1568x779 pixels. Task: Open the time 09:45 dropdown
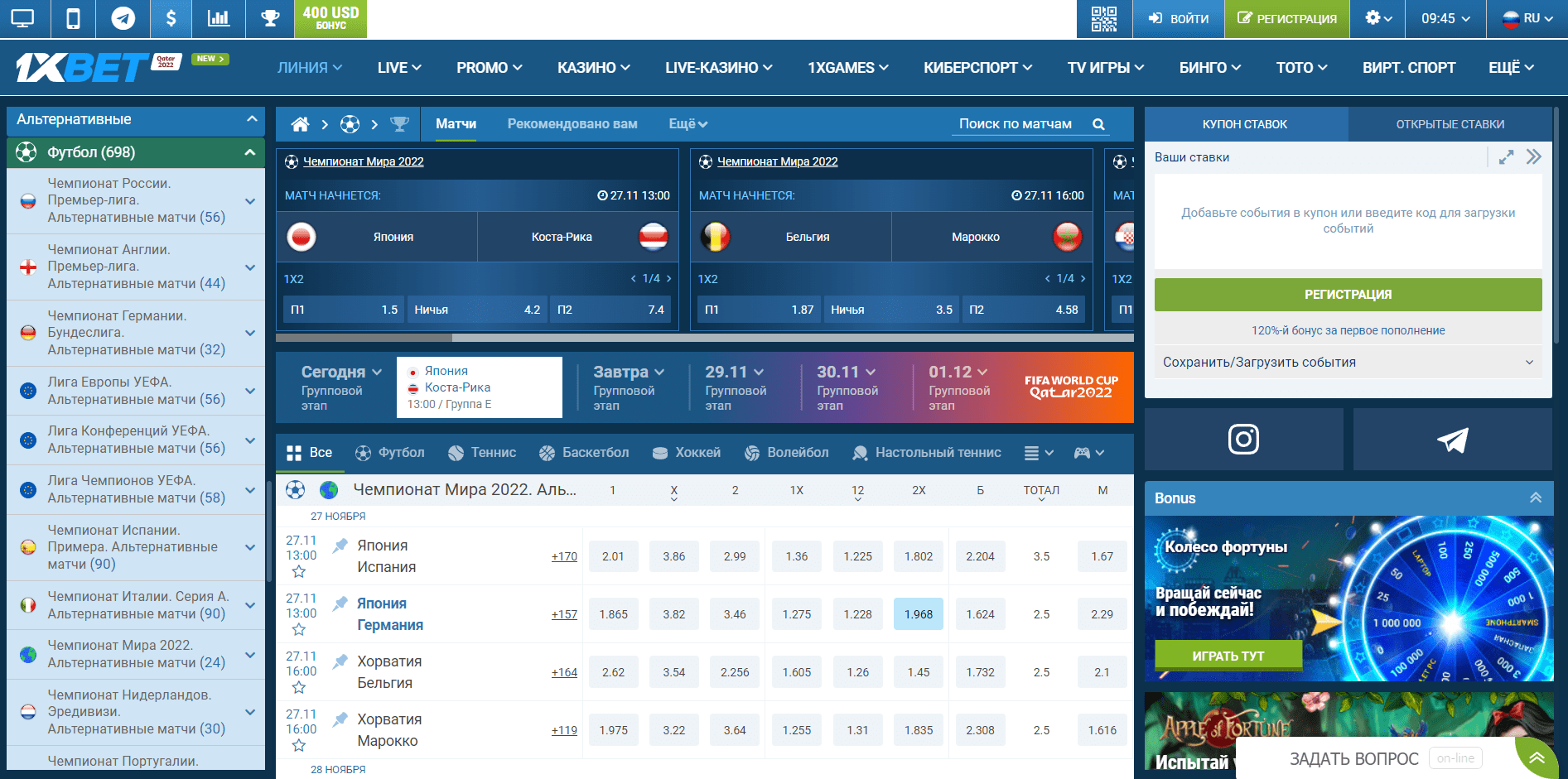(x=1446, y=18)
